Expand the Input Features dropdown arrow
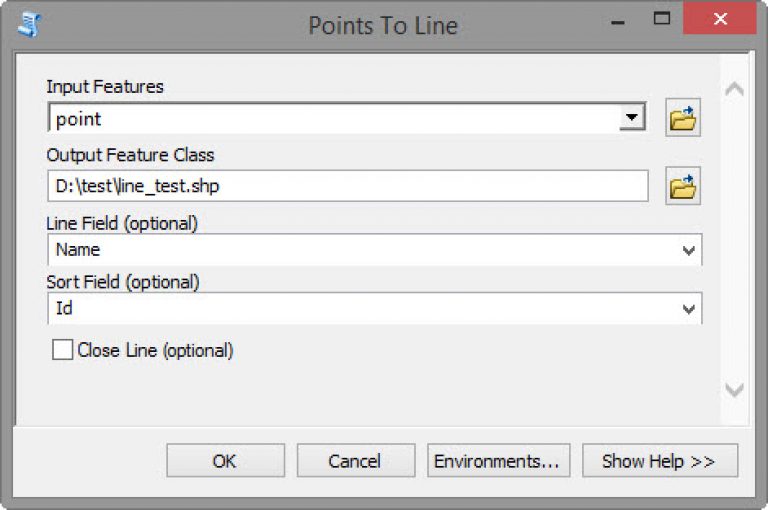 coord(632,118)
